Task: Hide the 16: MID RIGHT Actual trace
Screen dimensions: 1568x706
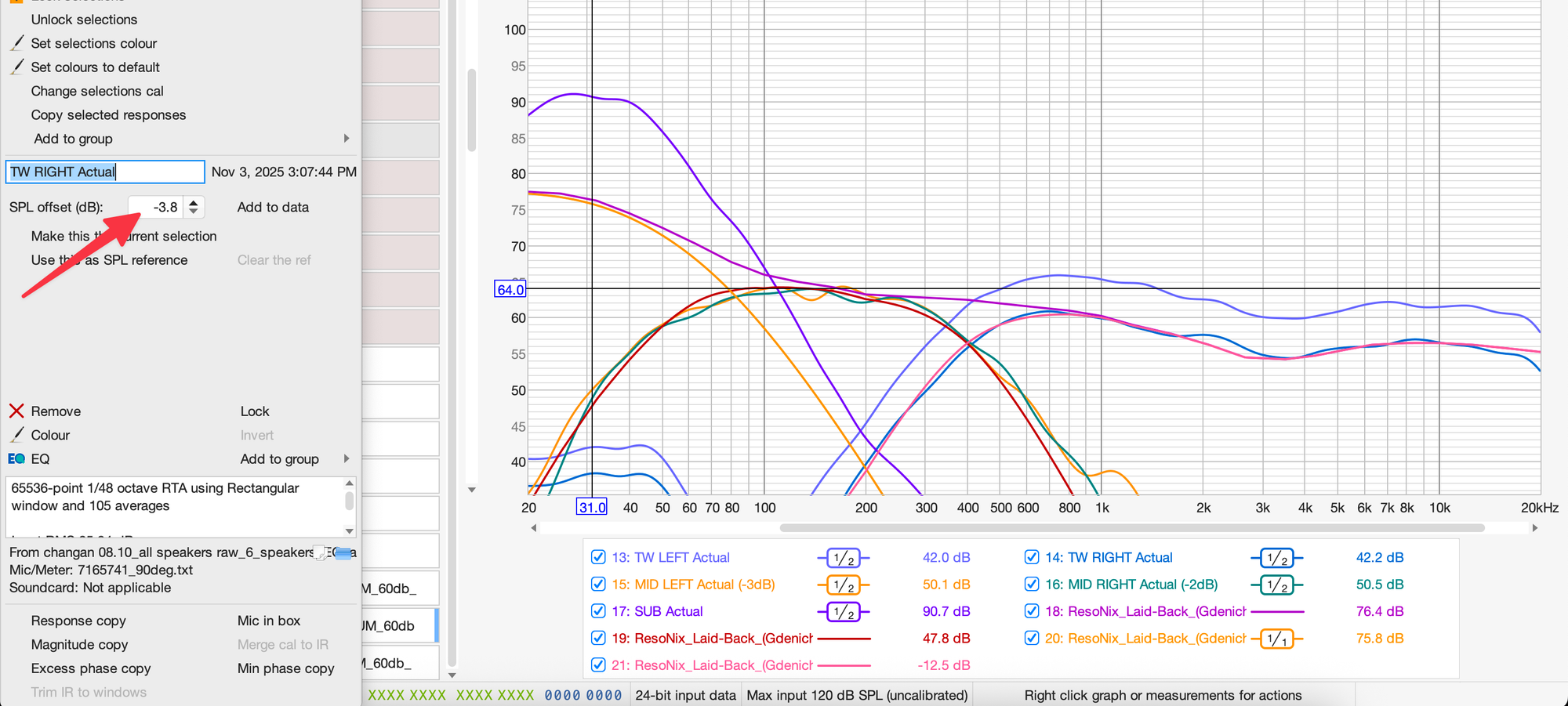Action: pyautogui.click(x=1032, y=585)
